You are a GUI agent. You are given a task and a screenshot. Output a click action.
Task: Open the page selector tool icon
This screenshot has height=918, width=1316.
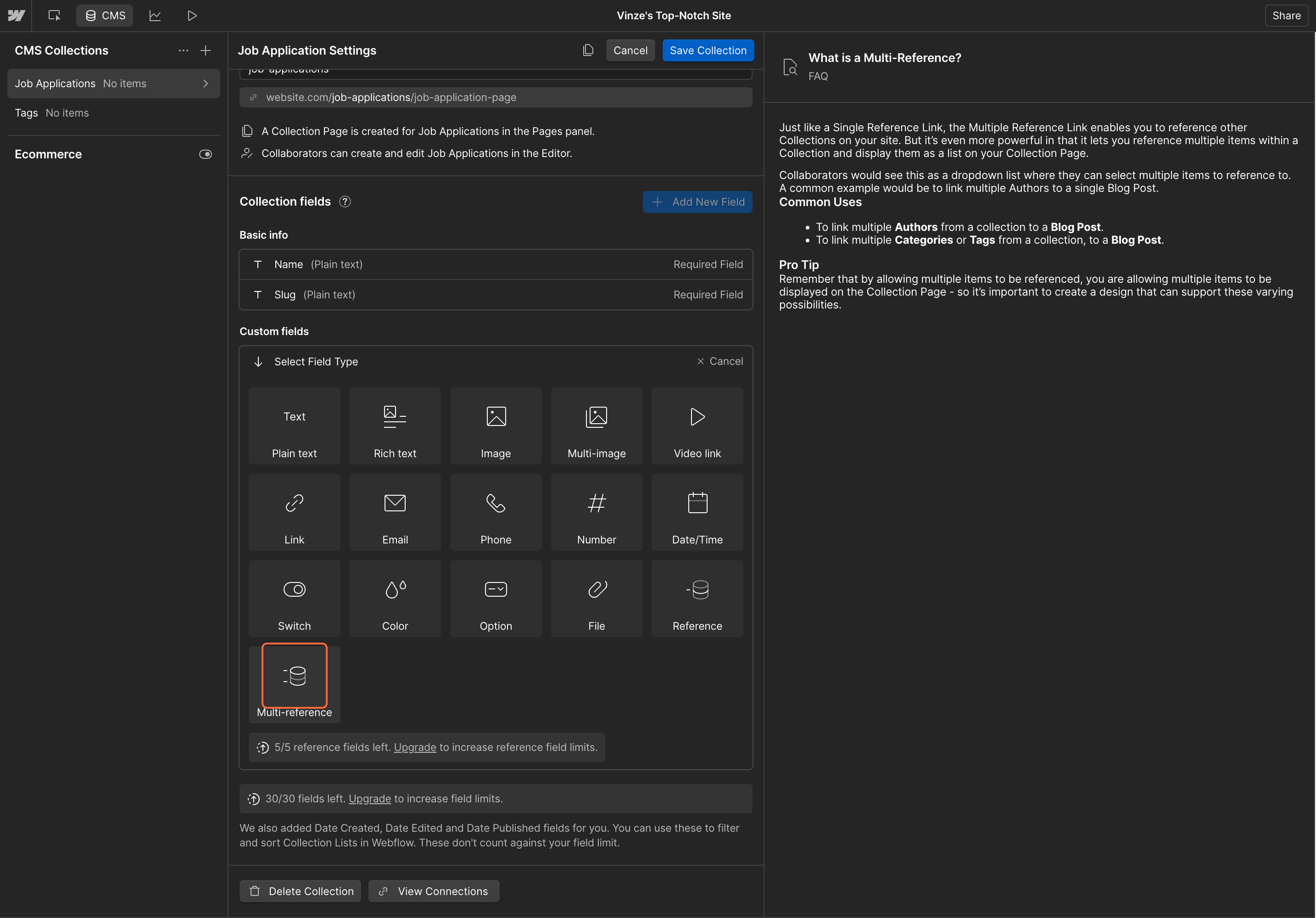click(x=55, y=16)
